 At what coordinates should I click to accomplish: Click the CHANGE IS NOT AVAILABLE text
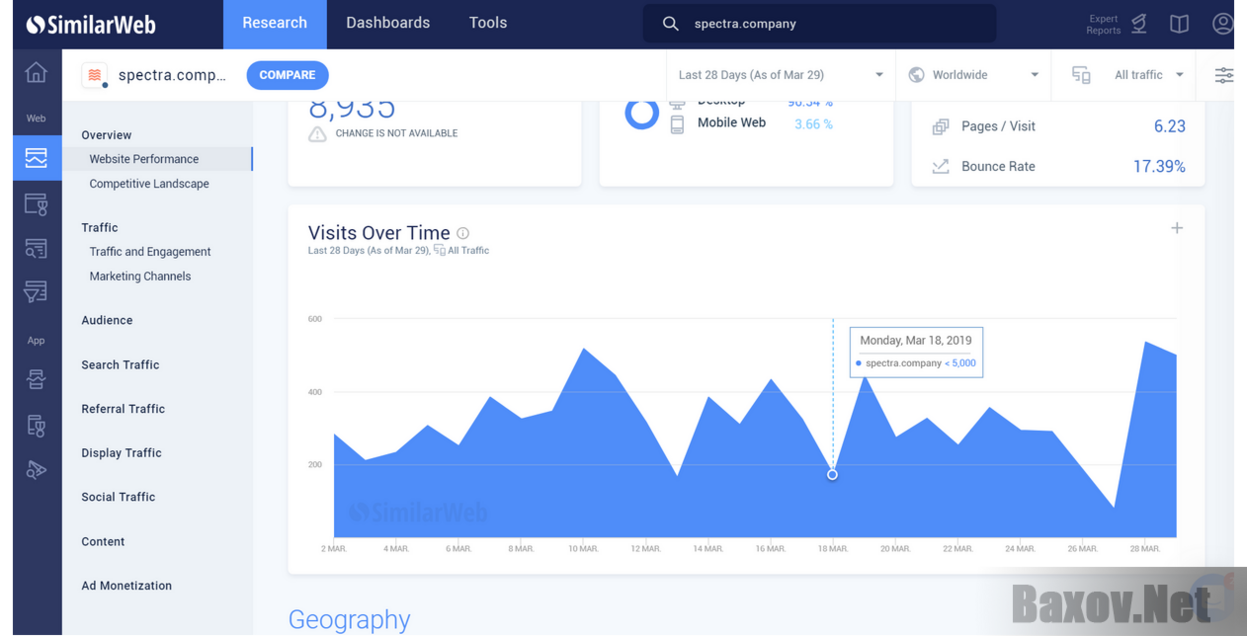[397, 134]
